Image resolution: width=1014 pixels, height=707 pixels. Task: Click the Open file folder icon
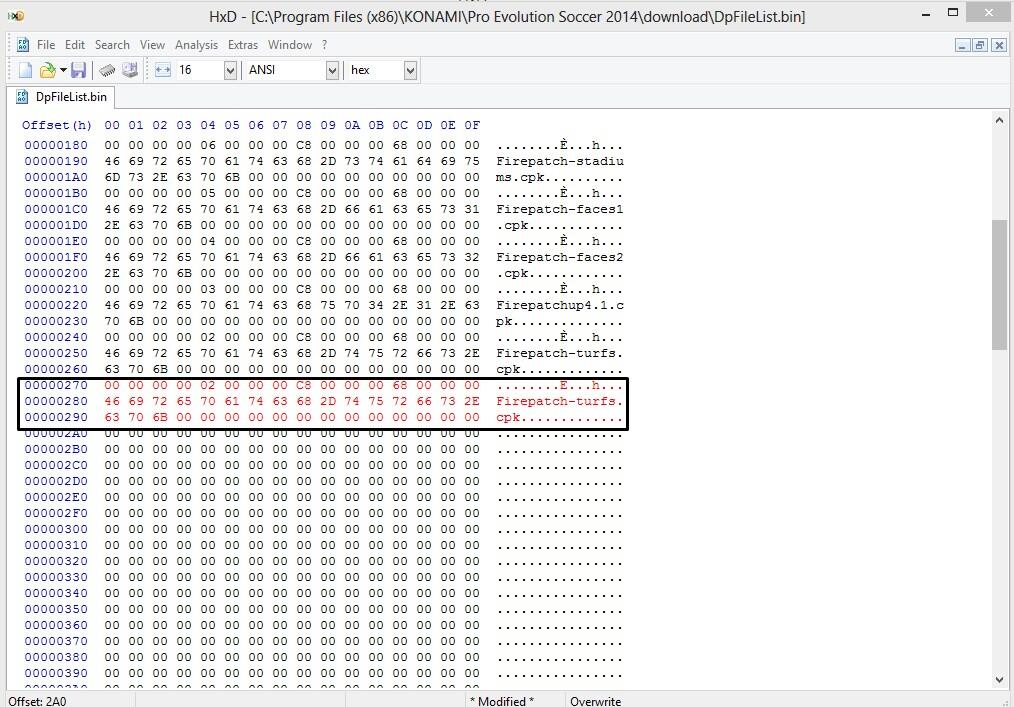pos(47,70)
